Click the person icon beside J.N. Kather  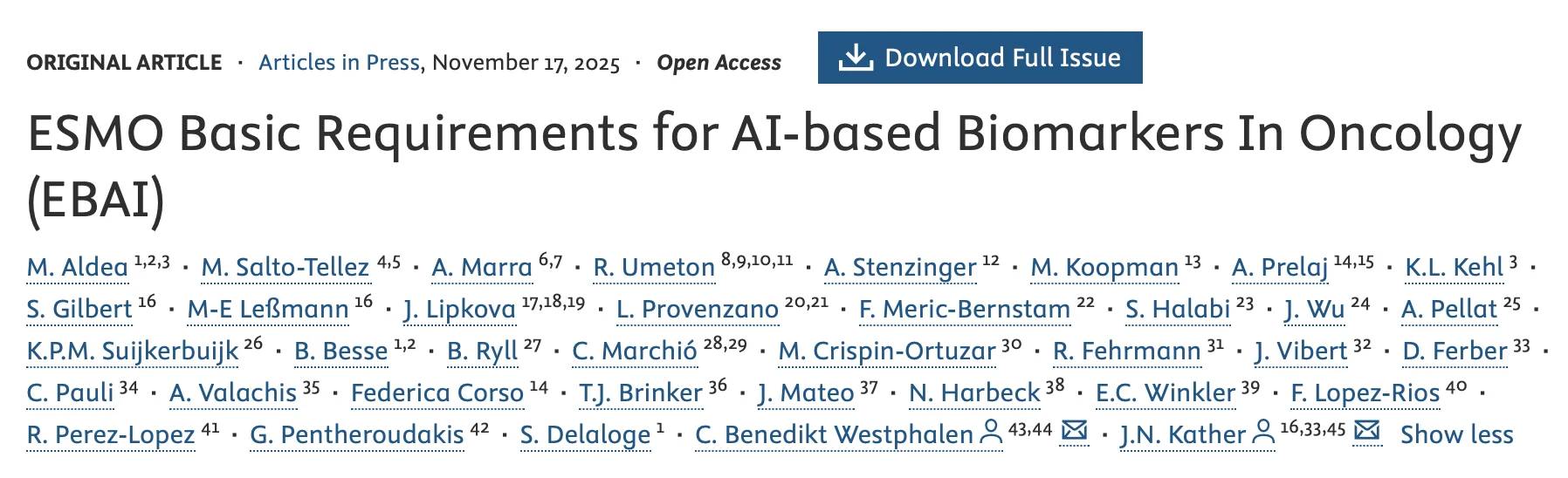[x=1263, y=433]
